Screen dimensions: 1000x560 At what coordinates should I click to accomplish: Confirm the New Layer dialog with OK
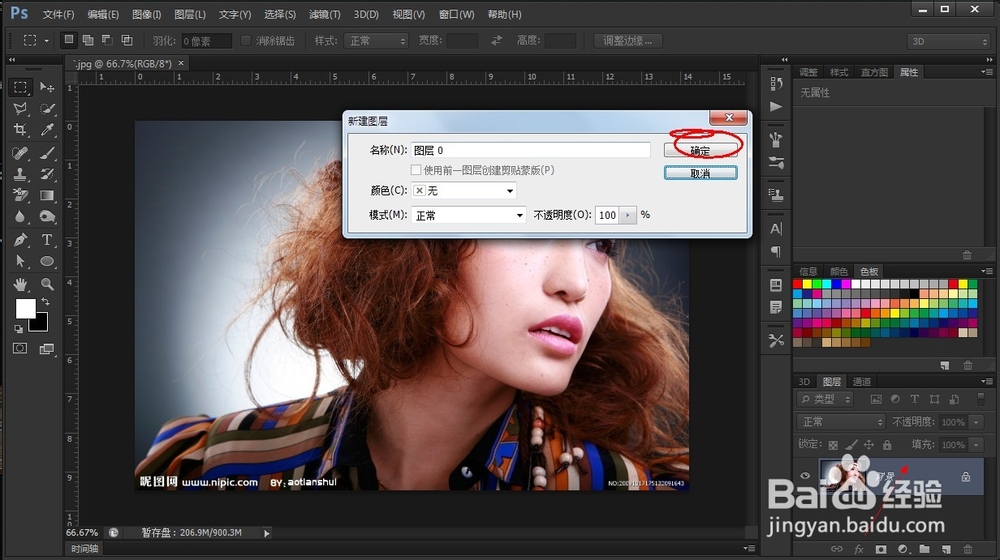click(x=700, y=151)
